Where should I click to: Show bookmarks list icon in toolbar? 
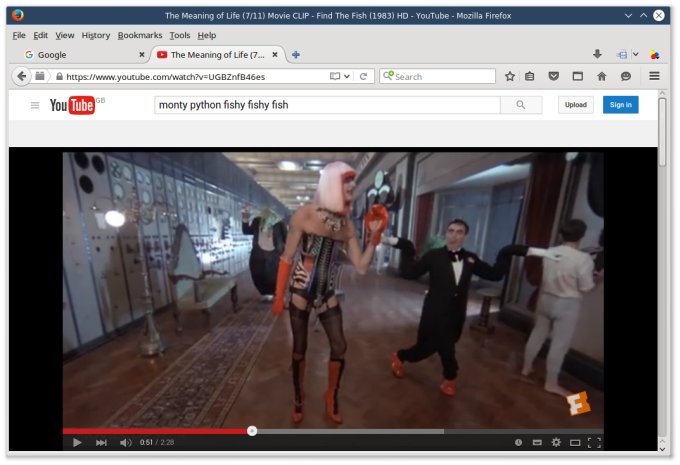tap(530, 76)
